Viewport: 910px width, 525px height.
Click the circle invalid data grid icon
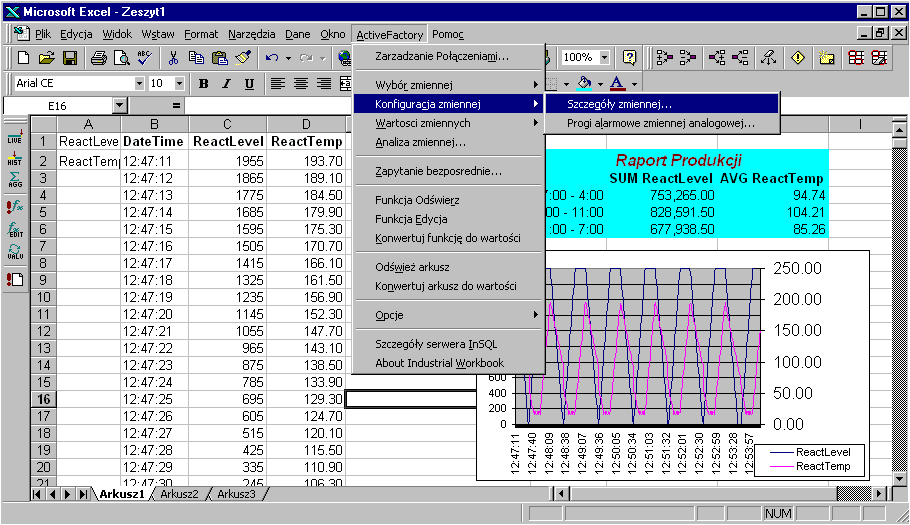pyautogui.click(x=856, y=57)
